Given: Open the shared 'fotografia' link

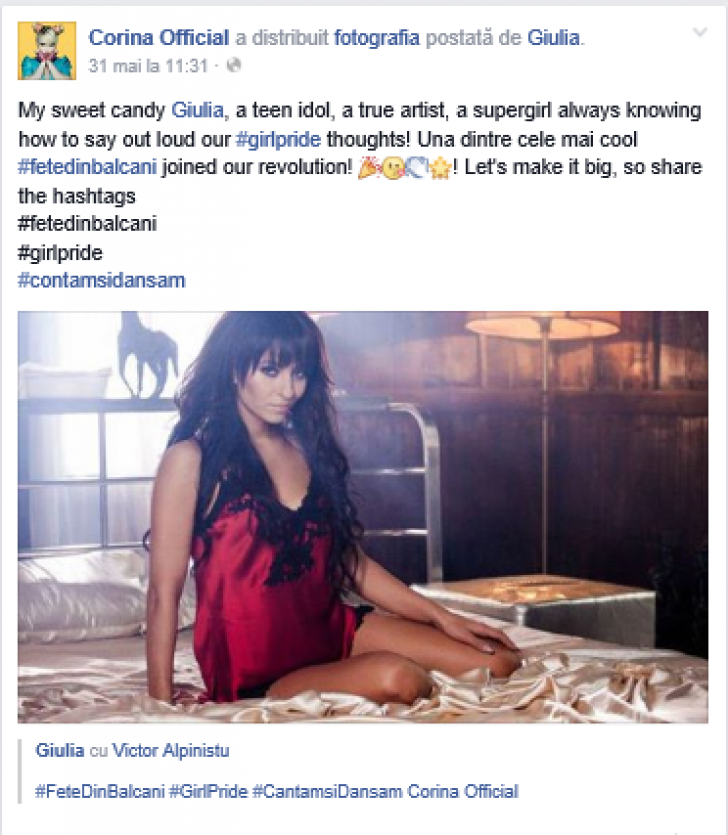Looking at the screenshot, I should (x=377, y=38).
